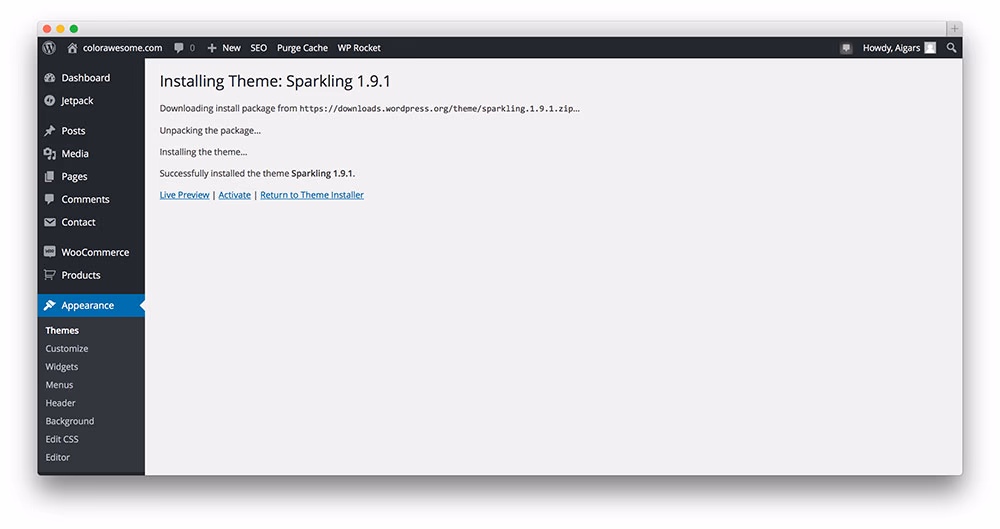
Task: Open the New content menu
Action: 232,48
